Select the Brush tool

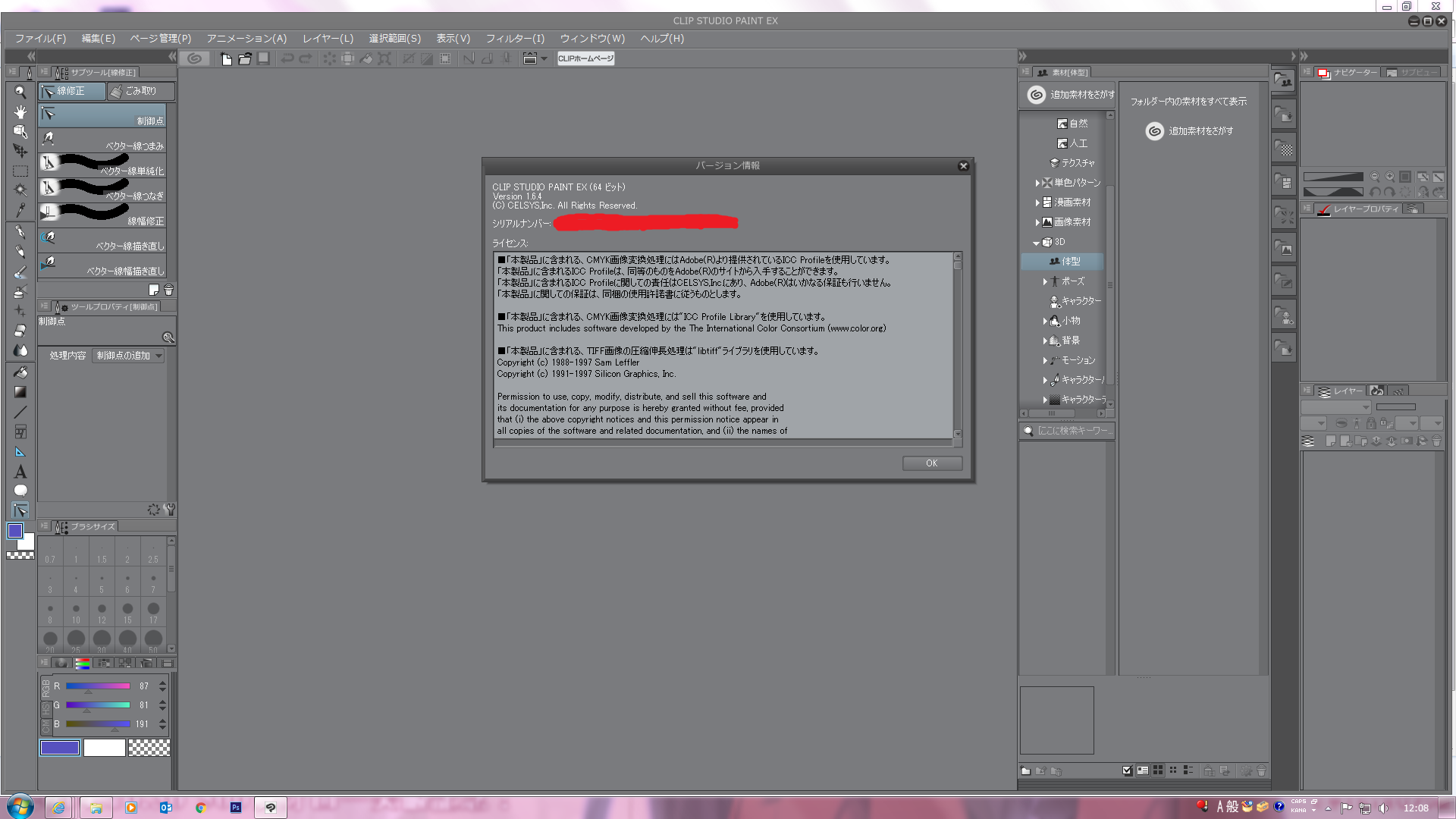pyautogui.click(x=20, y=271)
